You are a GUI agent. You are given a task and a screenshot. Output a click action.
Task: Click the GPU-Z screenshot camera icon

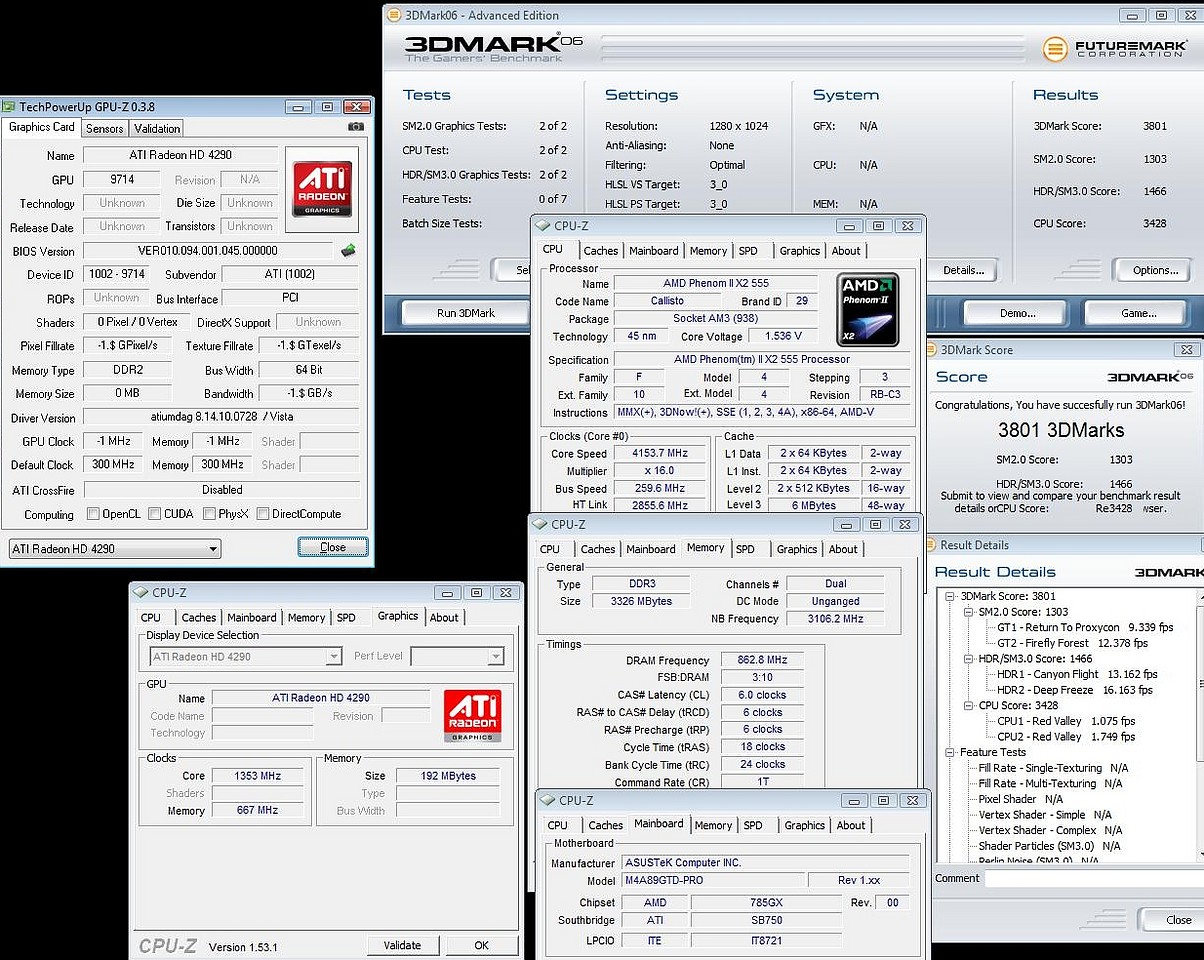pyautogui.click(x=356, y=127)
